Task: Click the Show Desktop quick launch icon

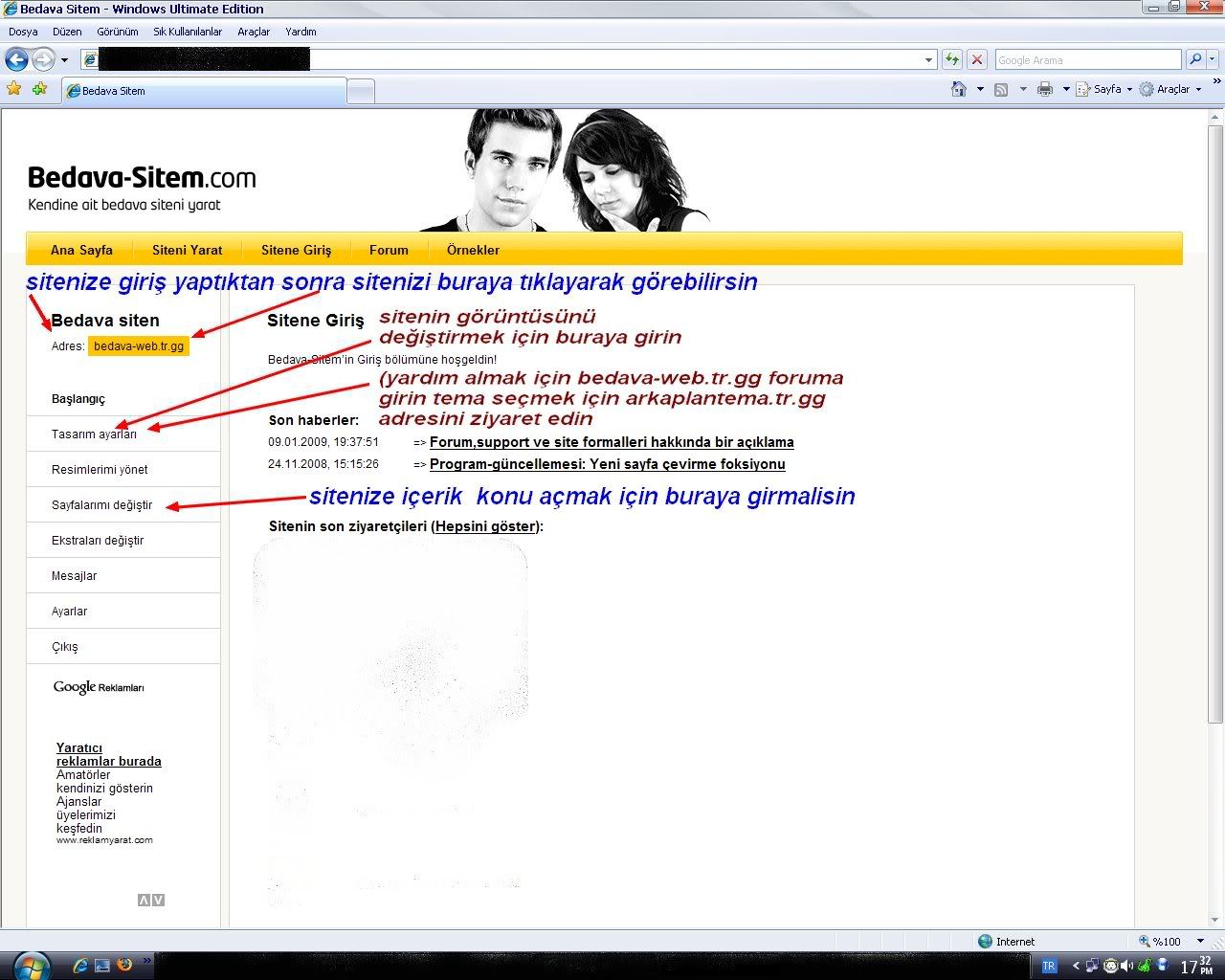Action: coord(102,965)
